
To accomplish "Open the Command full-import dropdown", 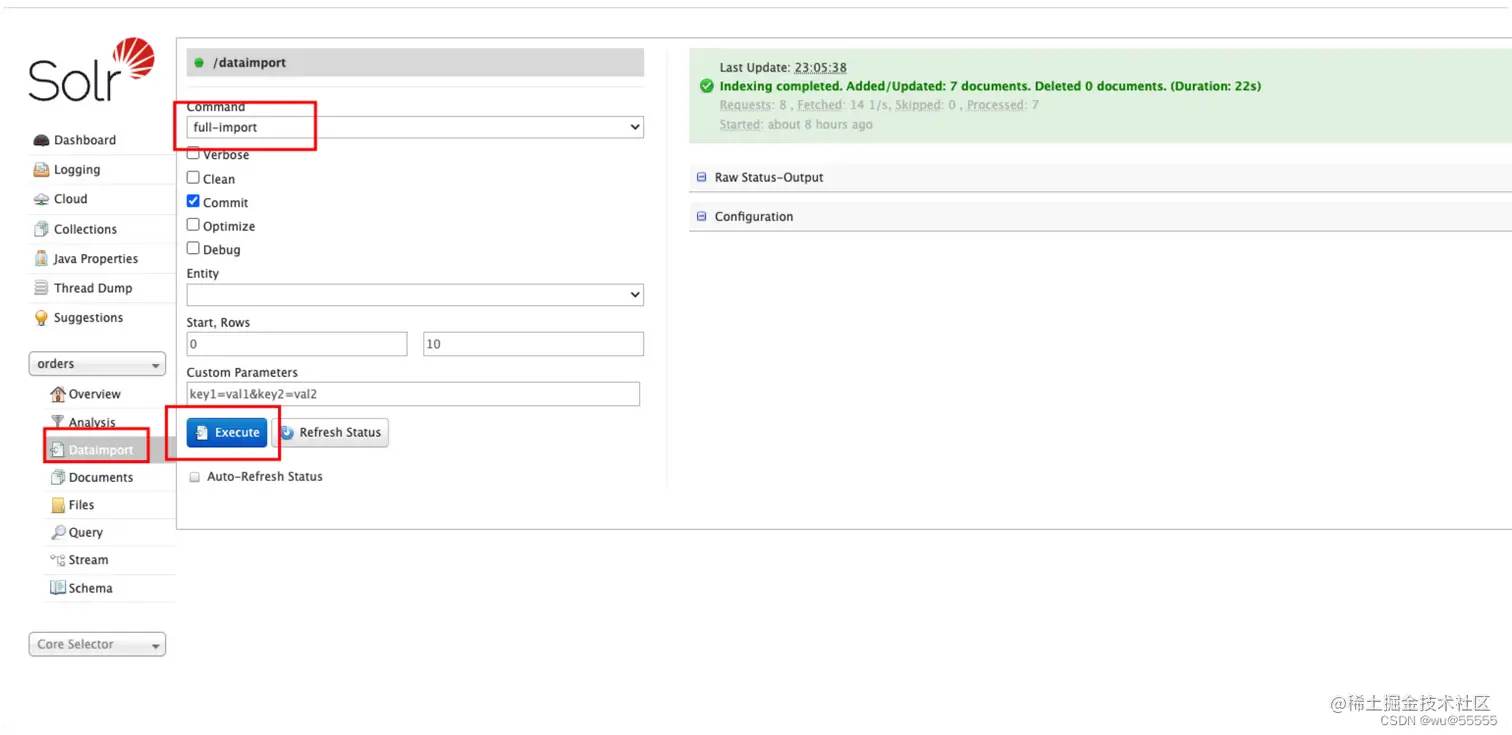I will (x=415, y=127).
